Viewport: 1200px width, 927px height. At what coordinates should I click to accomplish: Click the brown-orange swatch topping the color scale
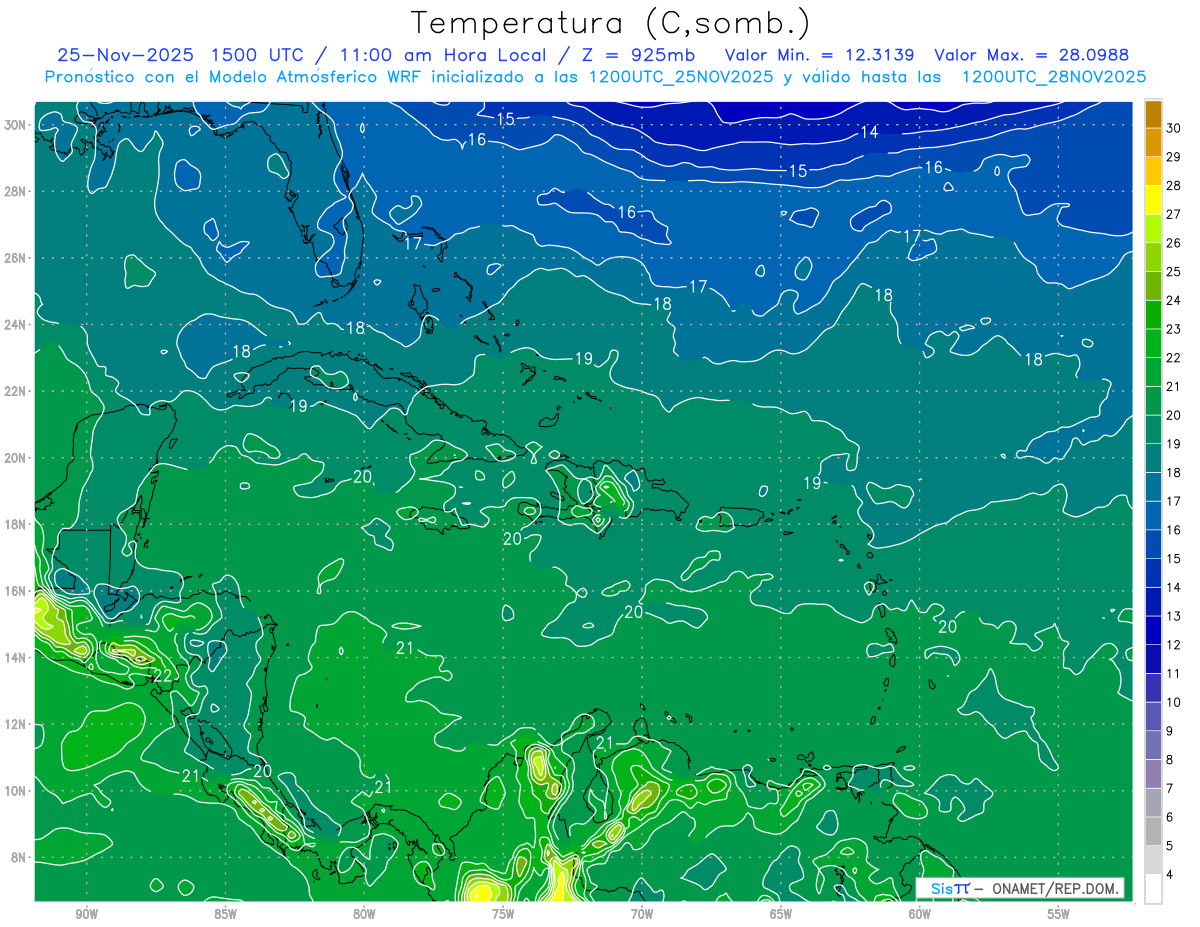coord(1154,114)
